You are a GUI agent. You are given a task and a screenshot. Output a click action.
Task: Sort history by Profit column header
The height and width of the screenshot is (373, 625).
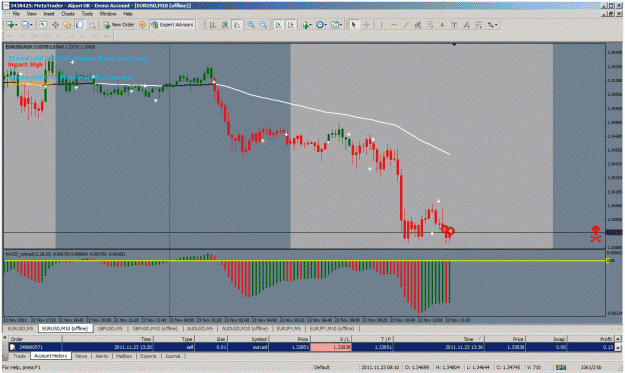click(590, 339)
